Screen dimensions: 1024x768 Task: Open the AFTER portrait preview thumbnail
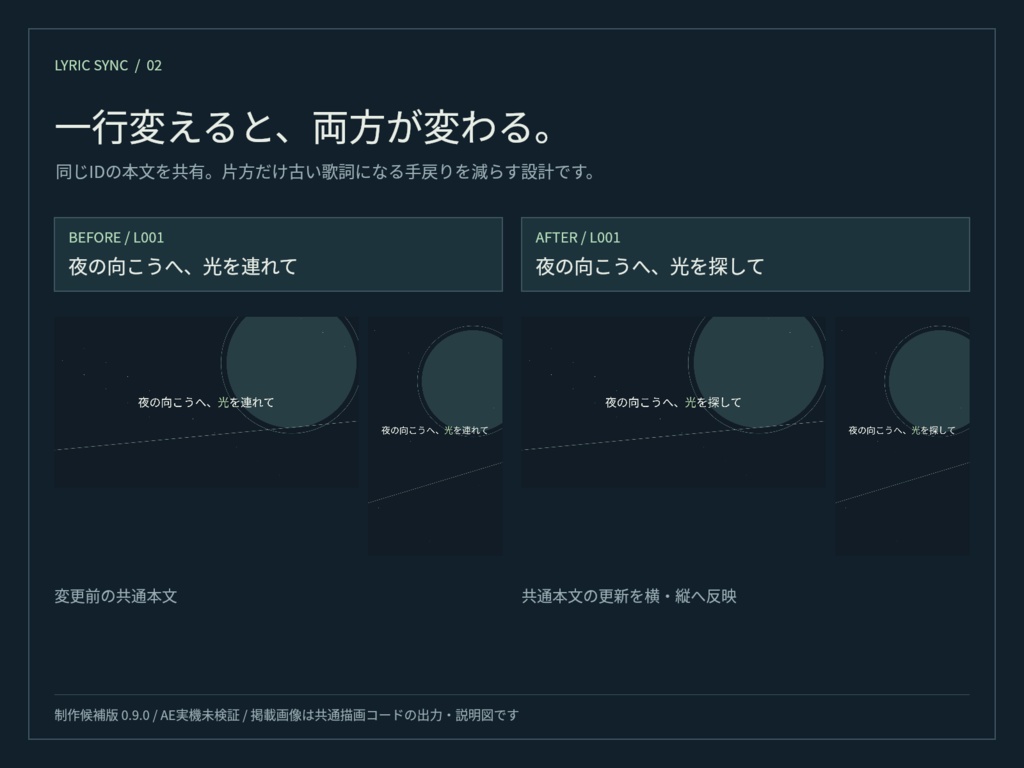click(903, 436)
